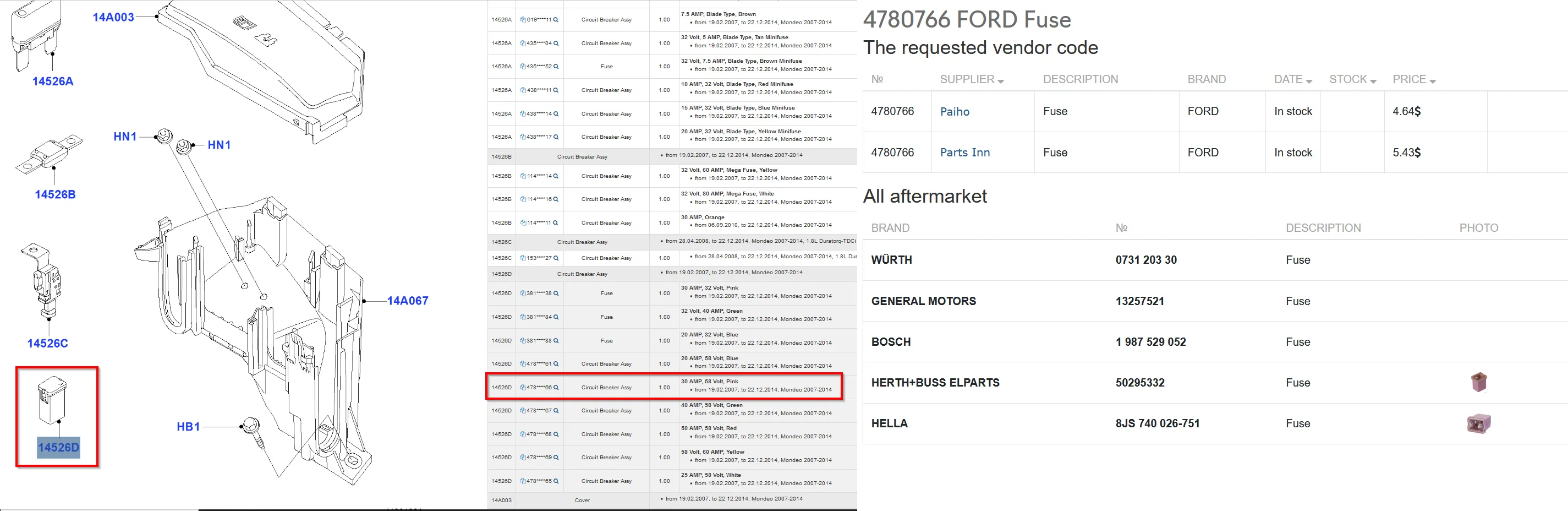Click the copy icon before part 438****17

click(x=523, y=137)
